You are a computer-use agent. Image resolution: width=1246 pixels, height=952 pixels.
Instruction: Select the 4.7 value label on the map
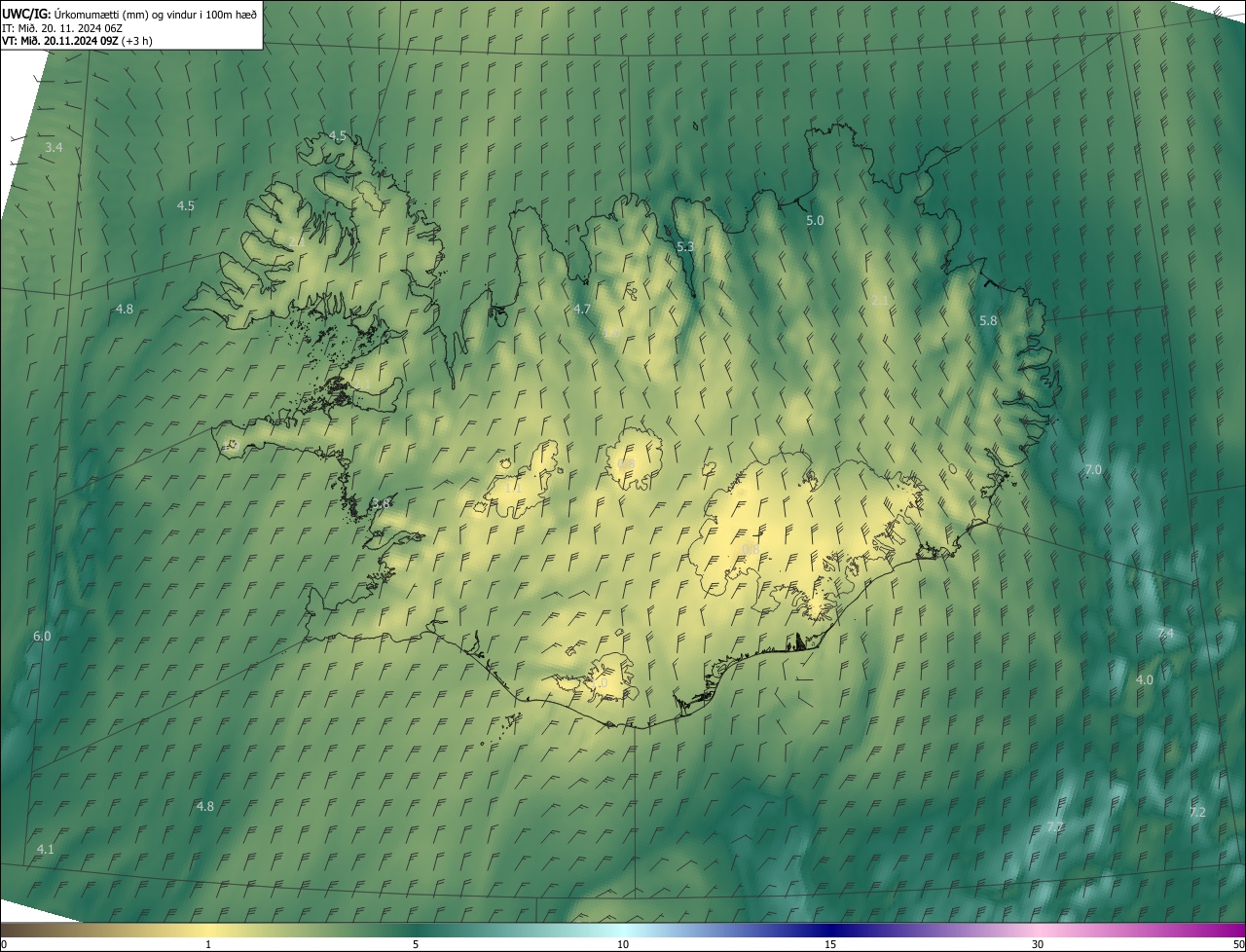[582, 309]
